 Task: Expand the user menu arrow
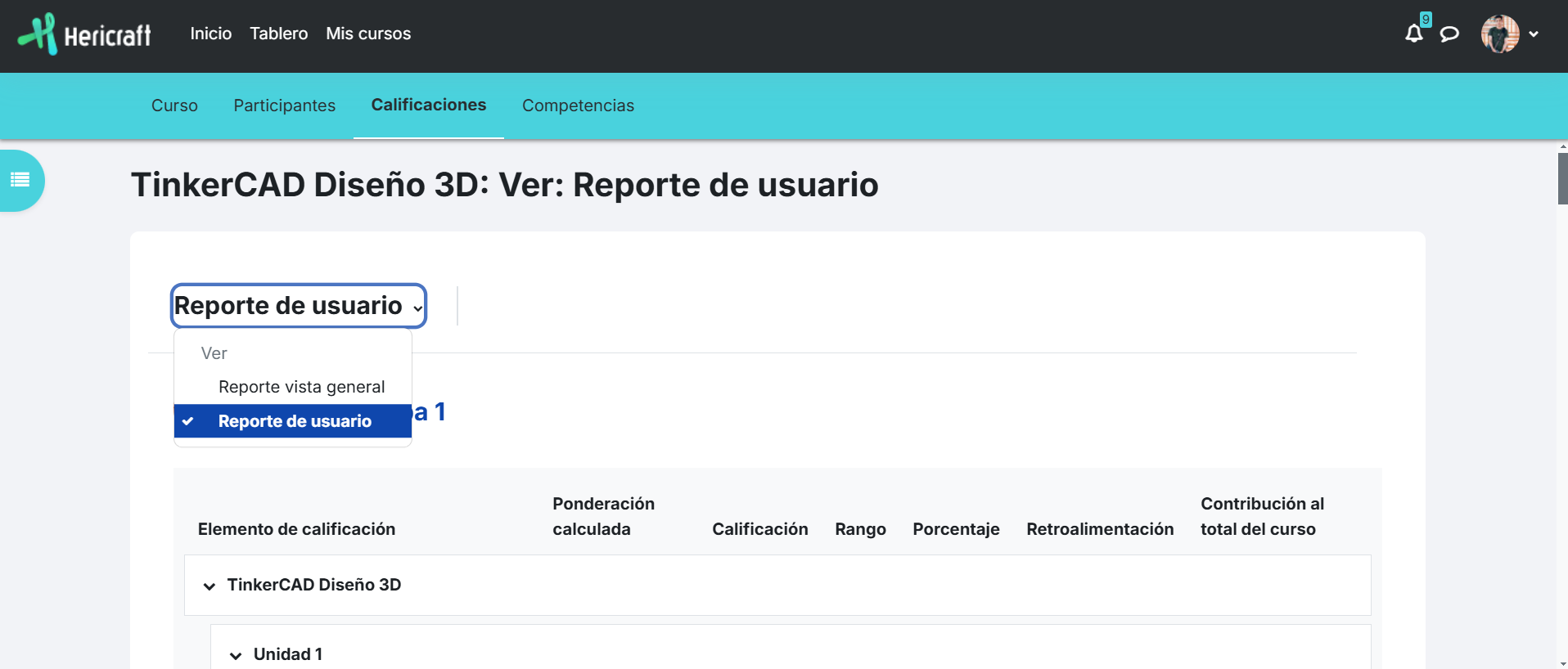[1534, 34]
